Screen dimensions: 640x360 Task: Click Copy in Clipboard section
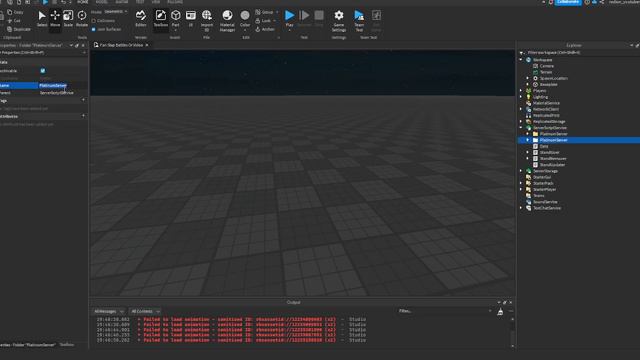pyautogui.click(x=16, y=12)
